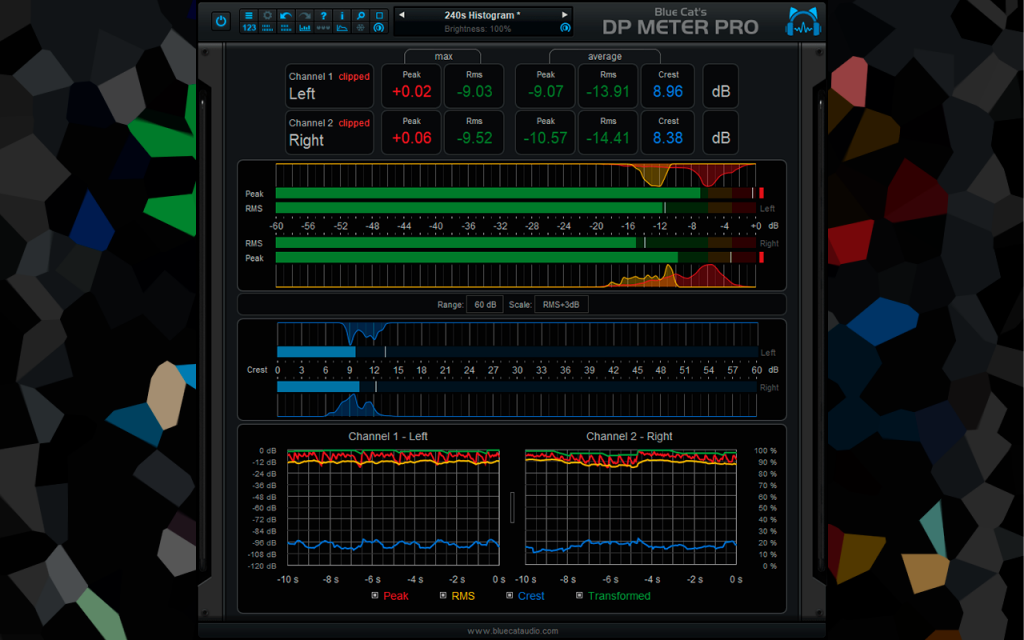The image size is (1024, 640).
Task: Open the Range 60 dB dropdown
Action: [x=485, y=304]
